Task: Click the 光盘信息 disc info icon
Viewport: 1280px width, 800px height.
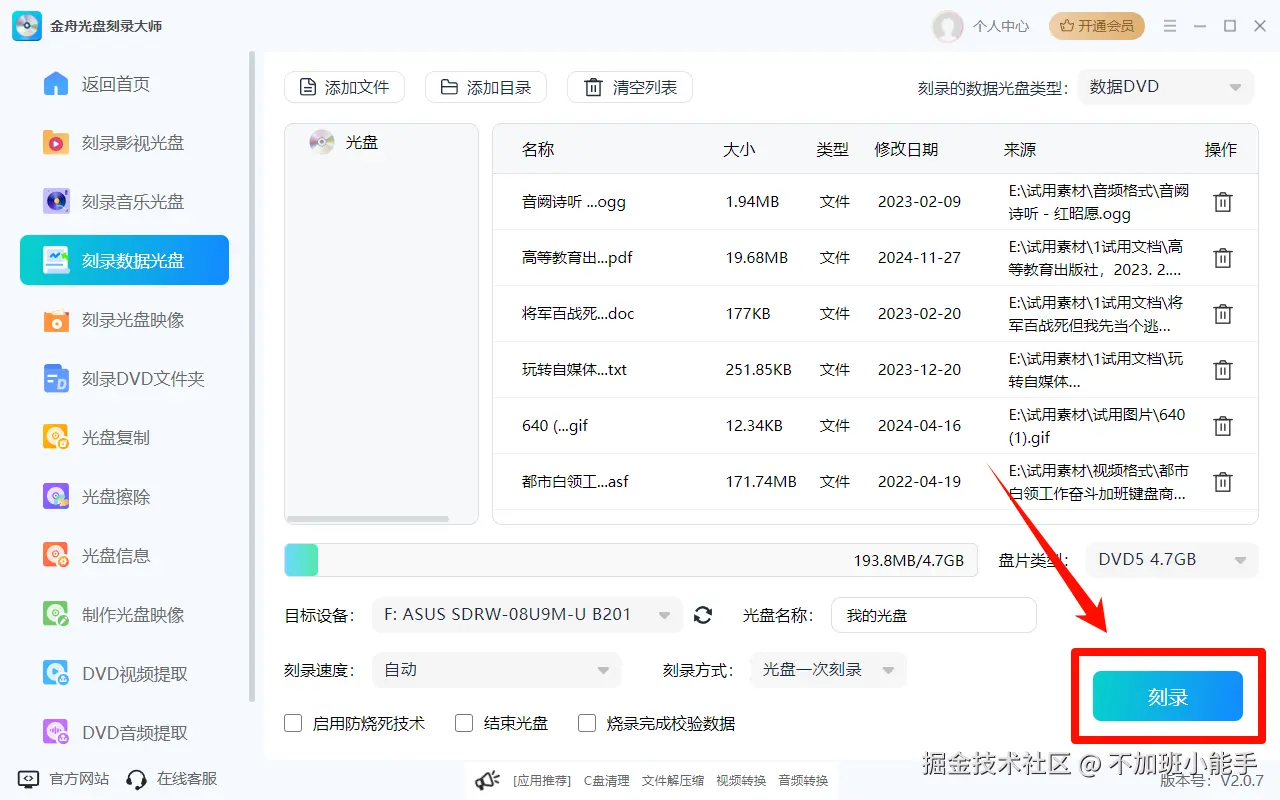Action: tap(56, 556)
